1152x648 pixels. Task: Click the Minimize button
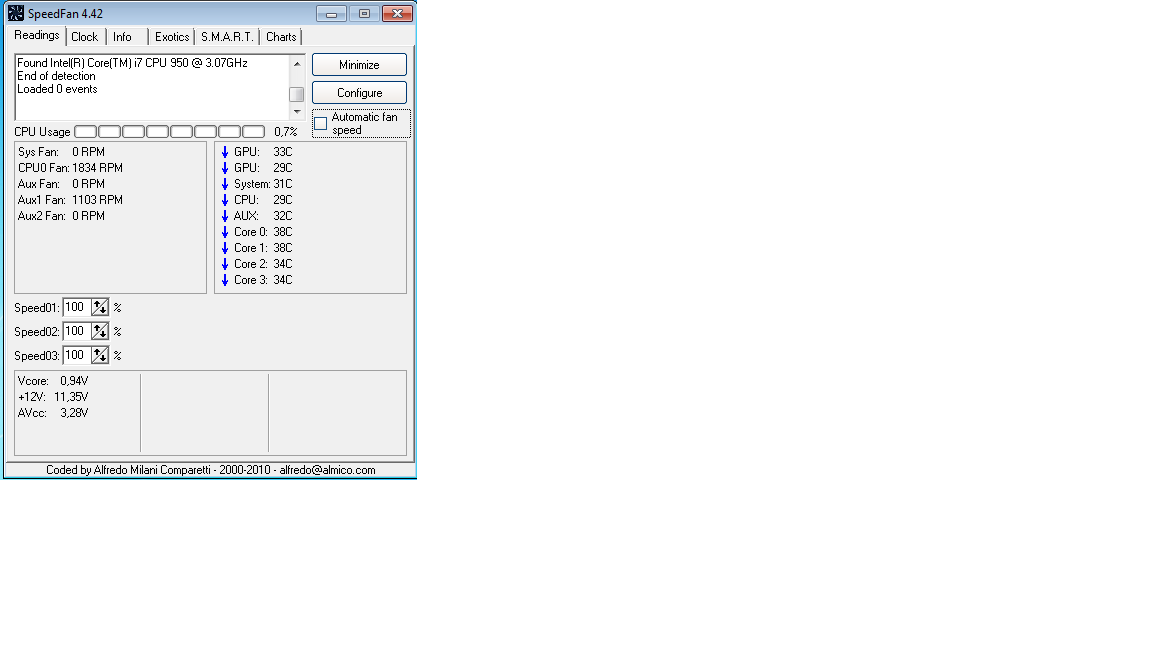pos(359,65)
